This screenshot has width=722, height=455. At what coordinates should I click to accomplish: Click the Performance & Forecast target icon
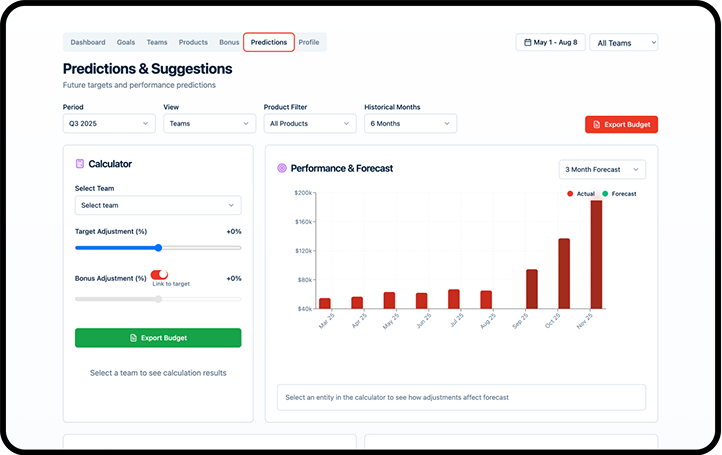282,169
